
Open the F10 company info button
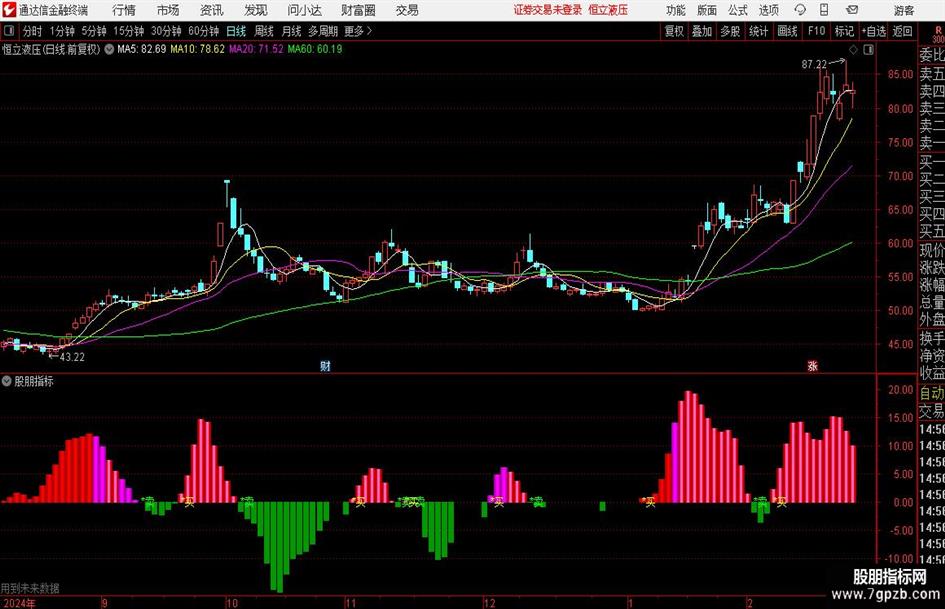tap(816, 31)
